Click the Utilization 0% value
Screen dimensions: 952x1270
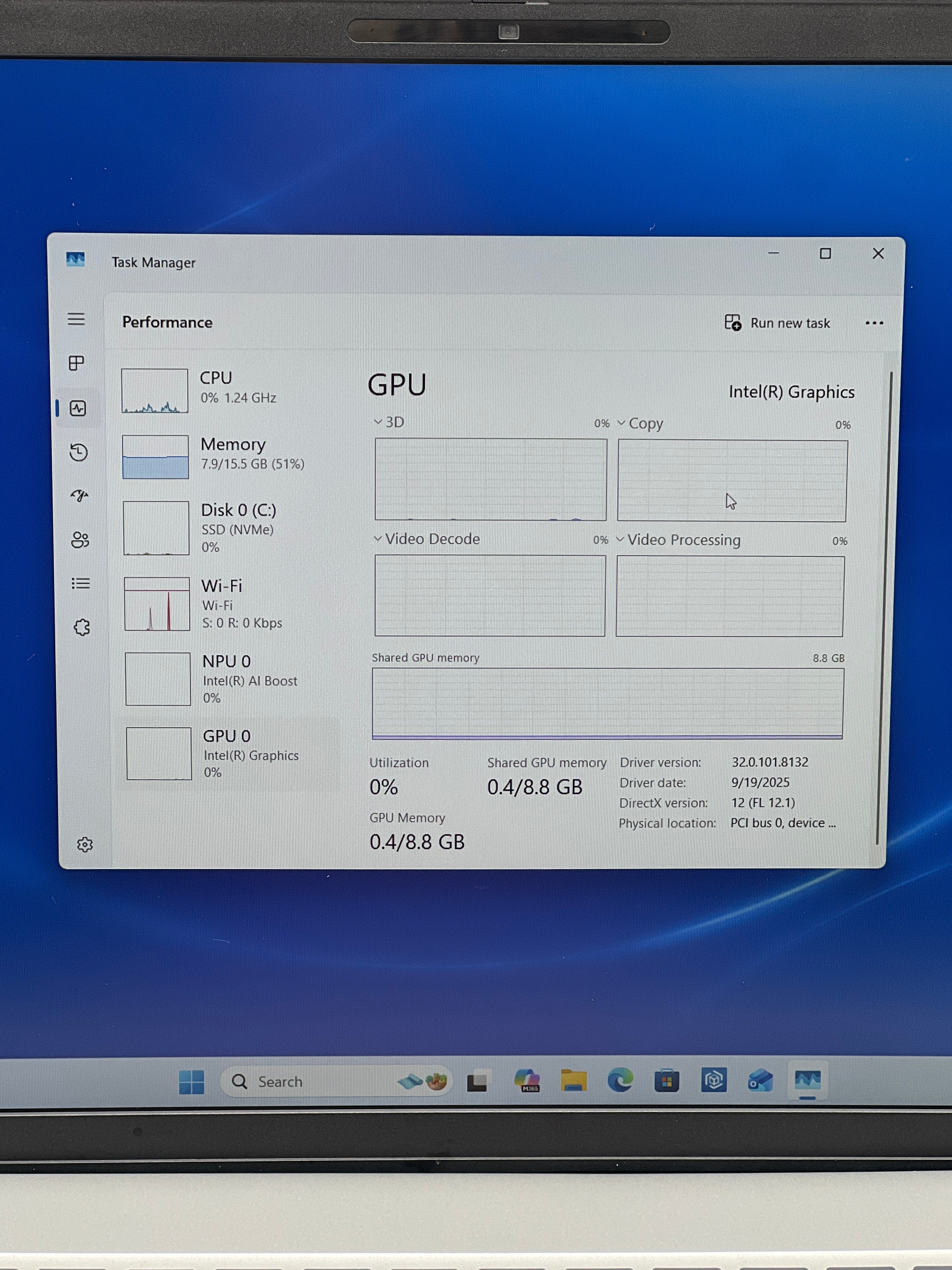(x=383, y=787)
